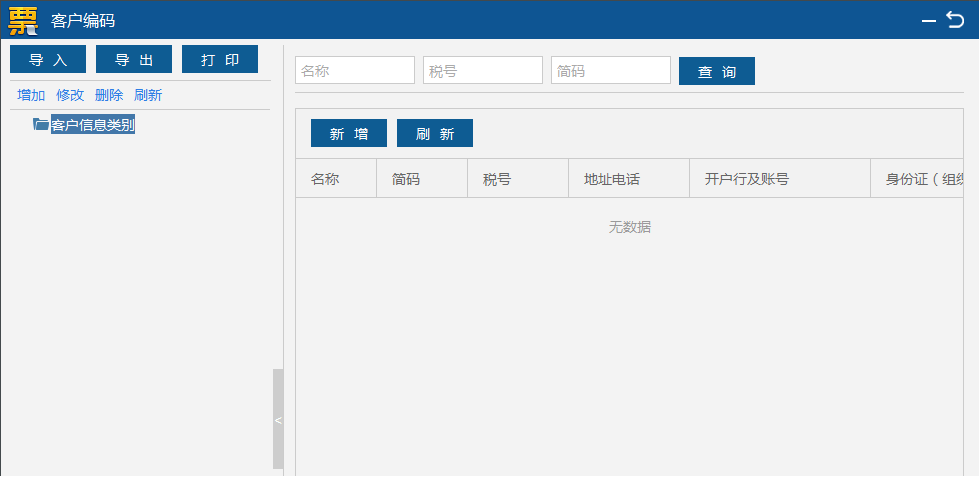
Task: Collapse the left panel with the < handle
Action: [278, 419]
